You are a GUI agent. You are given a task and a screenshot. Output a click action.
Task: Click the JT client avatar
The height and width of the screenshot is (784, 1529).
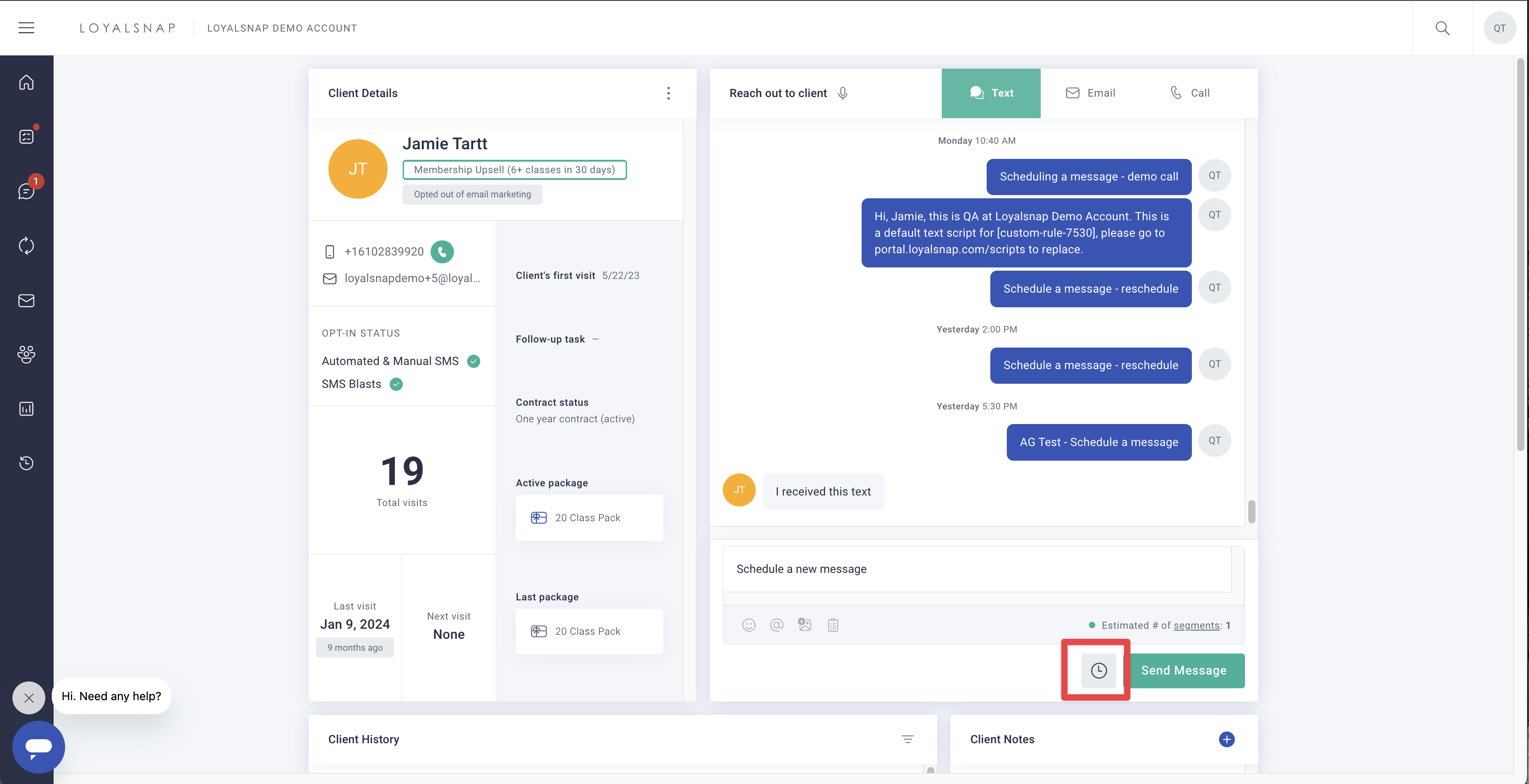[x=357, y=169]
